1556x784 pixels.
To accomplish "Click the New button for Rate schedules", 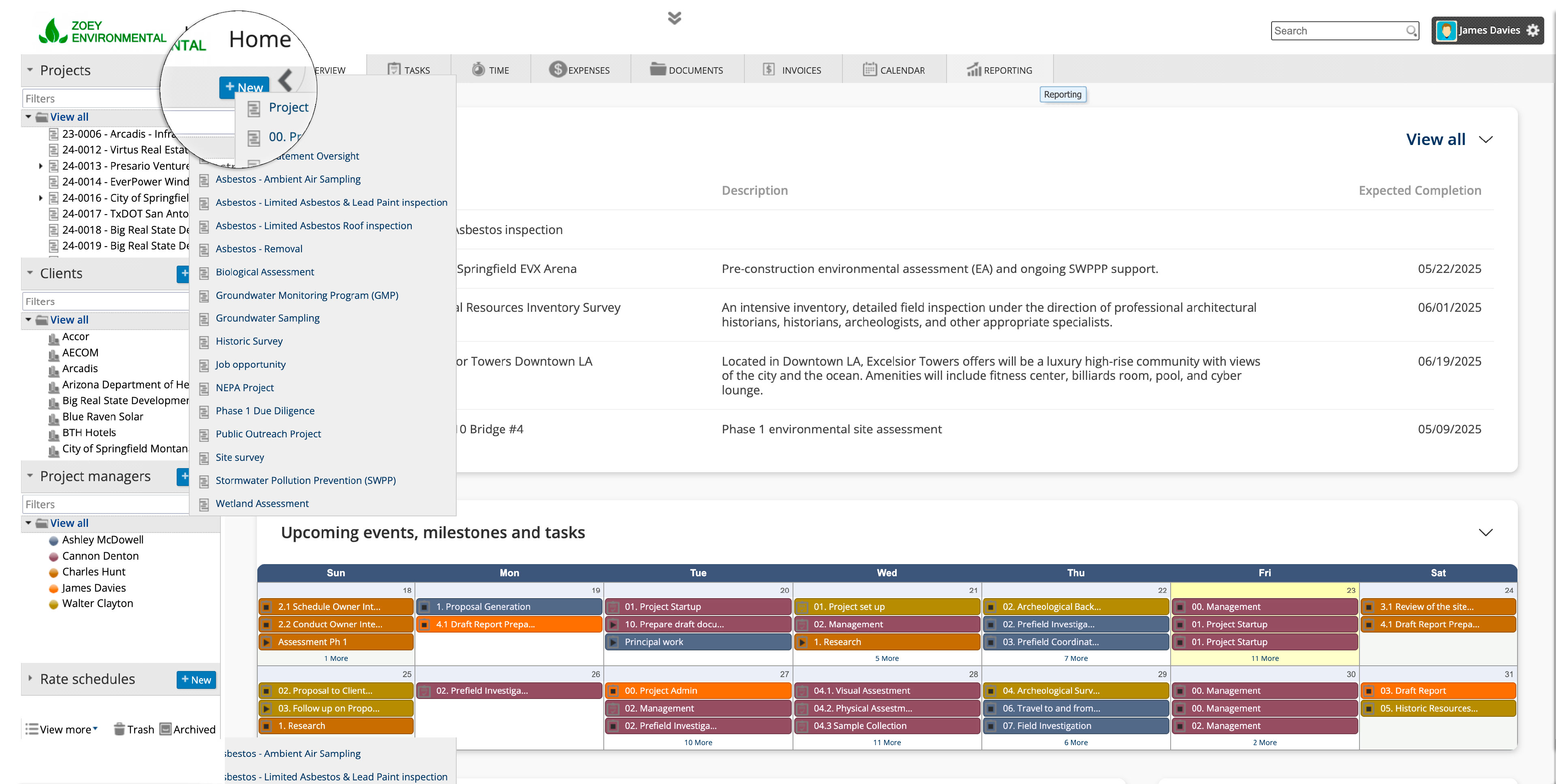I will [x=196, y=680].
